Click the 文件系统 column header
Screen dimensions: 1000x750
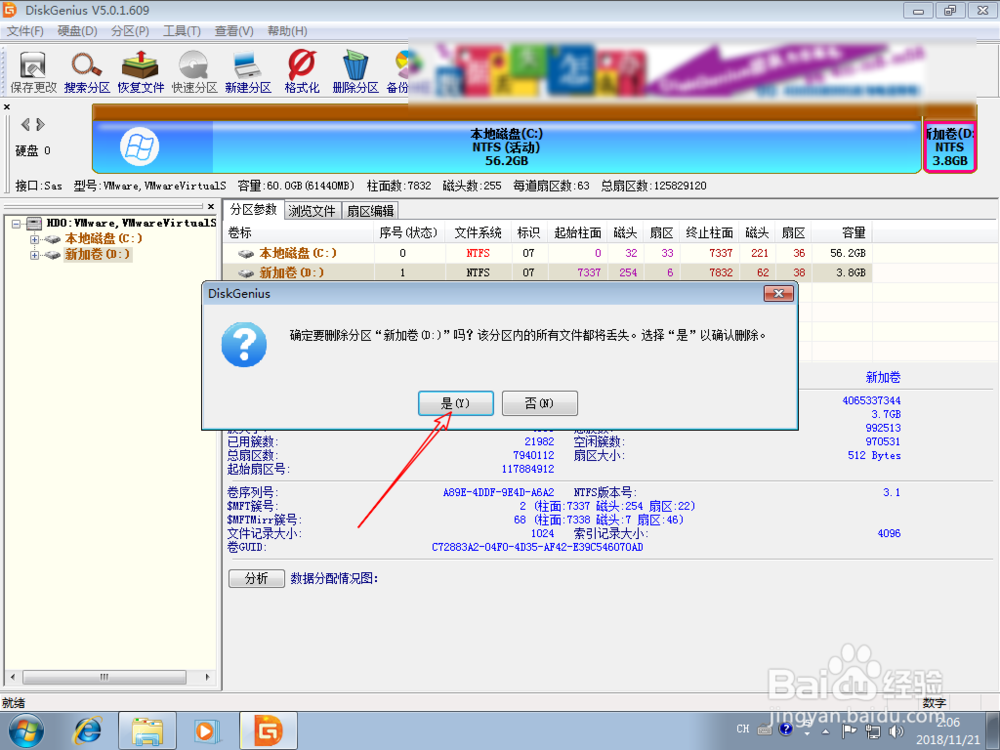pos(478,233)
